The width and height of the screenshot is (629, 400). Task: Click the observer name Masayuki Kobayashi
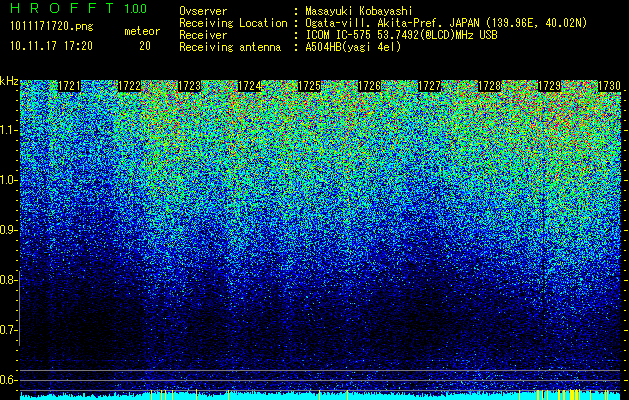click(x=359, y=11)
